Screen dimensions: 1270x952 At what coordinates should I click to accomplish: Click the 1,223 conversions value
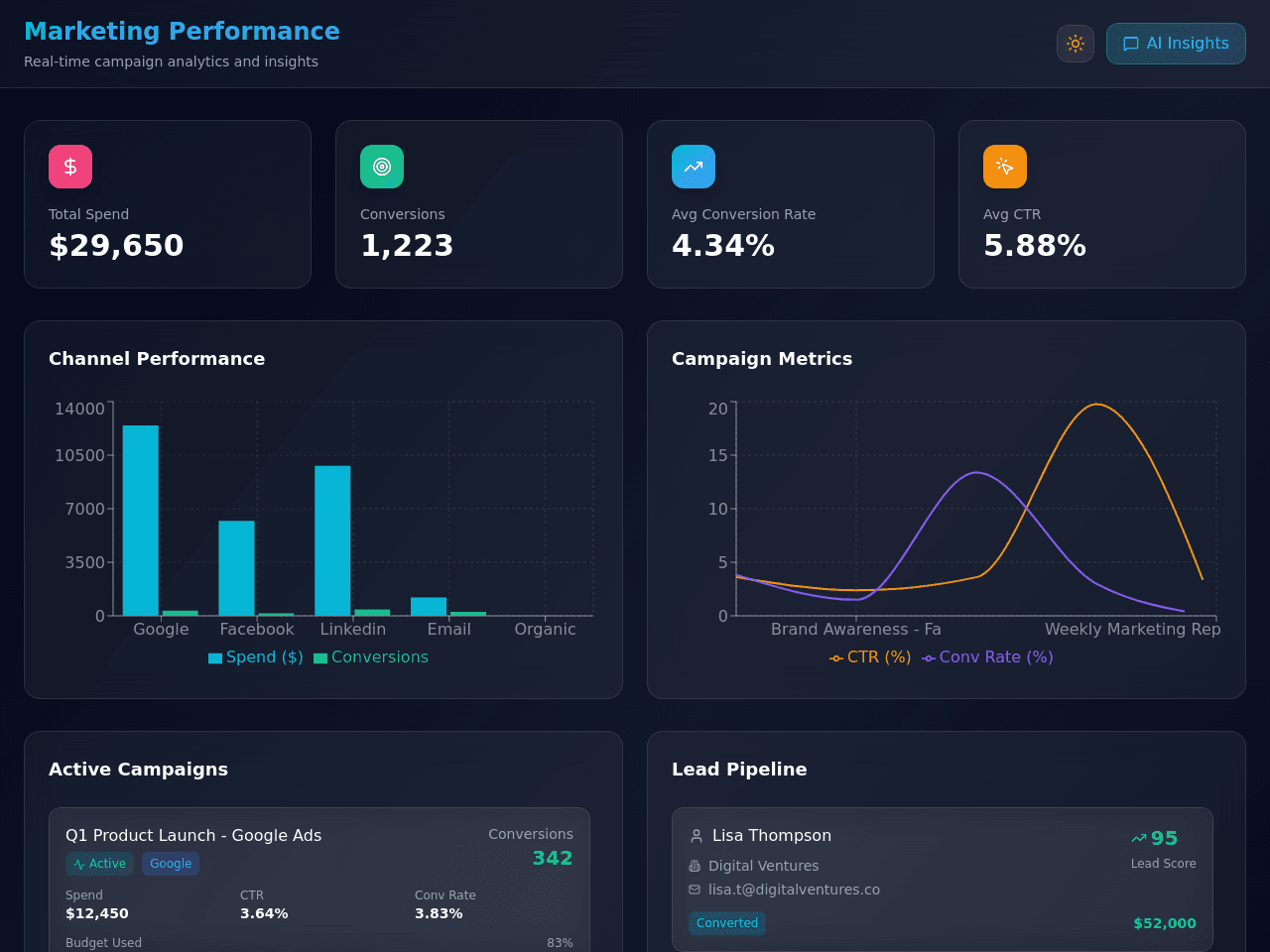407,245
